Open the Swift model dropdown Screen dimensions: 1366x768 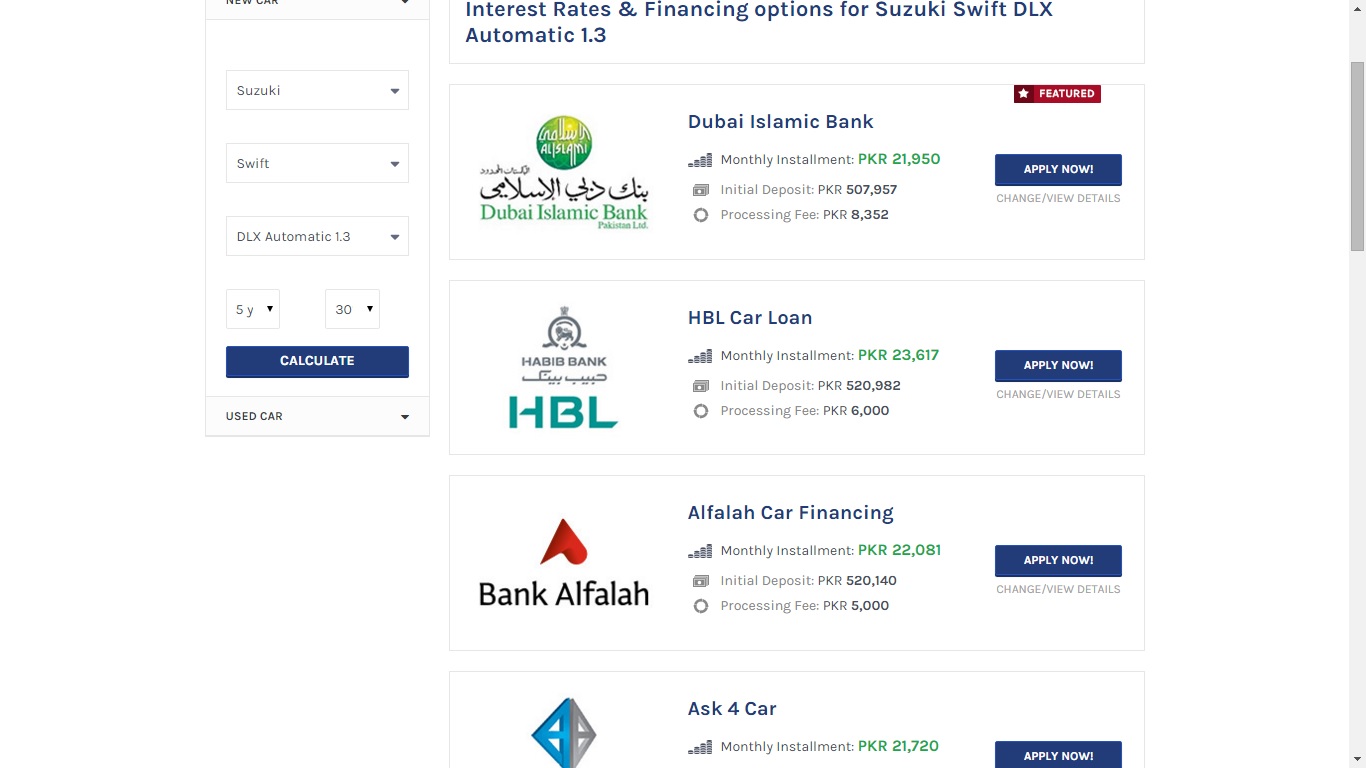[x=317, y=163]
